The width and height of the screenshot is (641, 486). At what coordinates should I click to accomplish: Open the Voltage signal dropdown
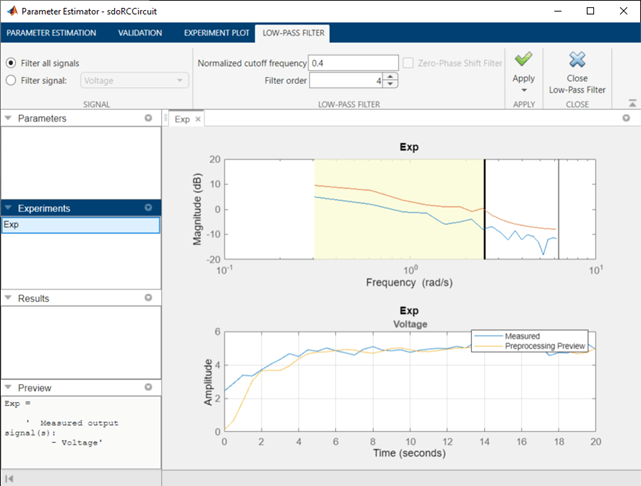pos(134,80)
